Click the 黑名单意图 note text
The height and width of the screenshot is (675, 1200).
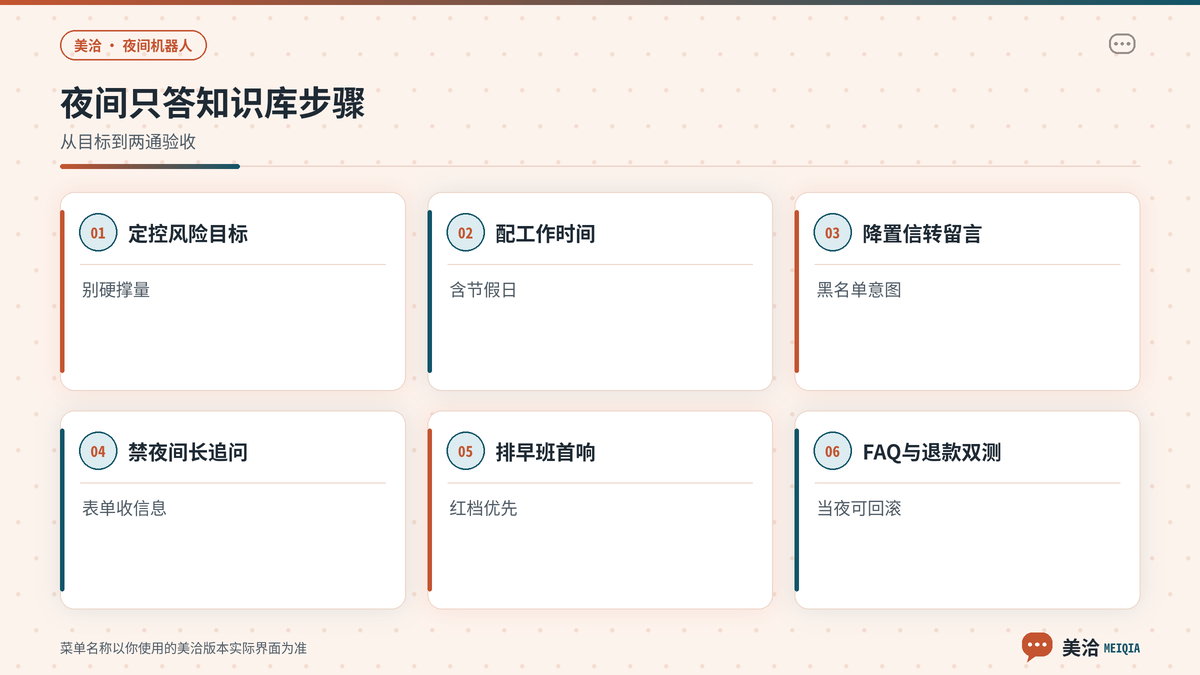click(x=859, y=290)
